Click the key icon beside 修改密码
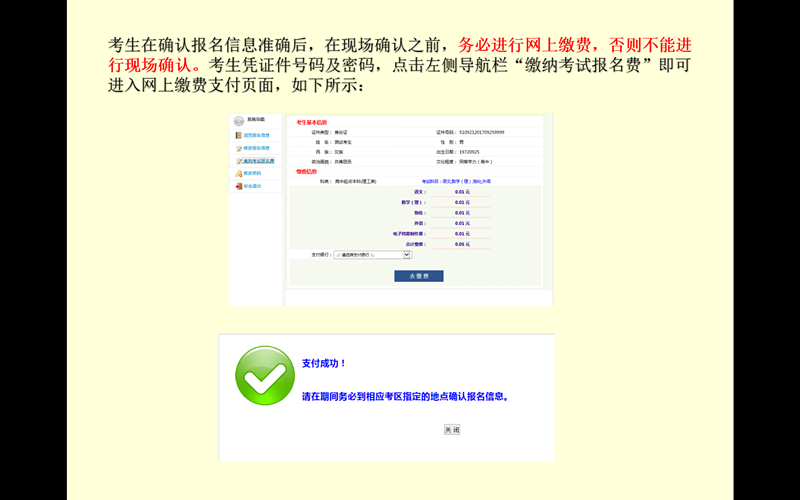The height and width of the screenshot is (500, 800). point(238,173)
